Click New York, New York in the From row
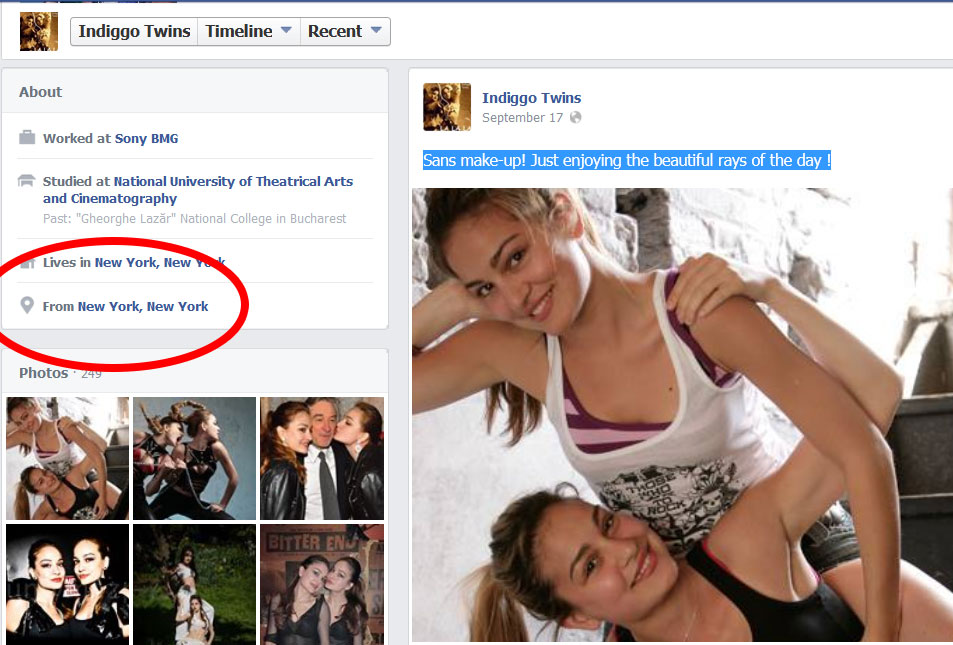This screenshot has width=953, height=645. tap(143, 307)
